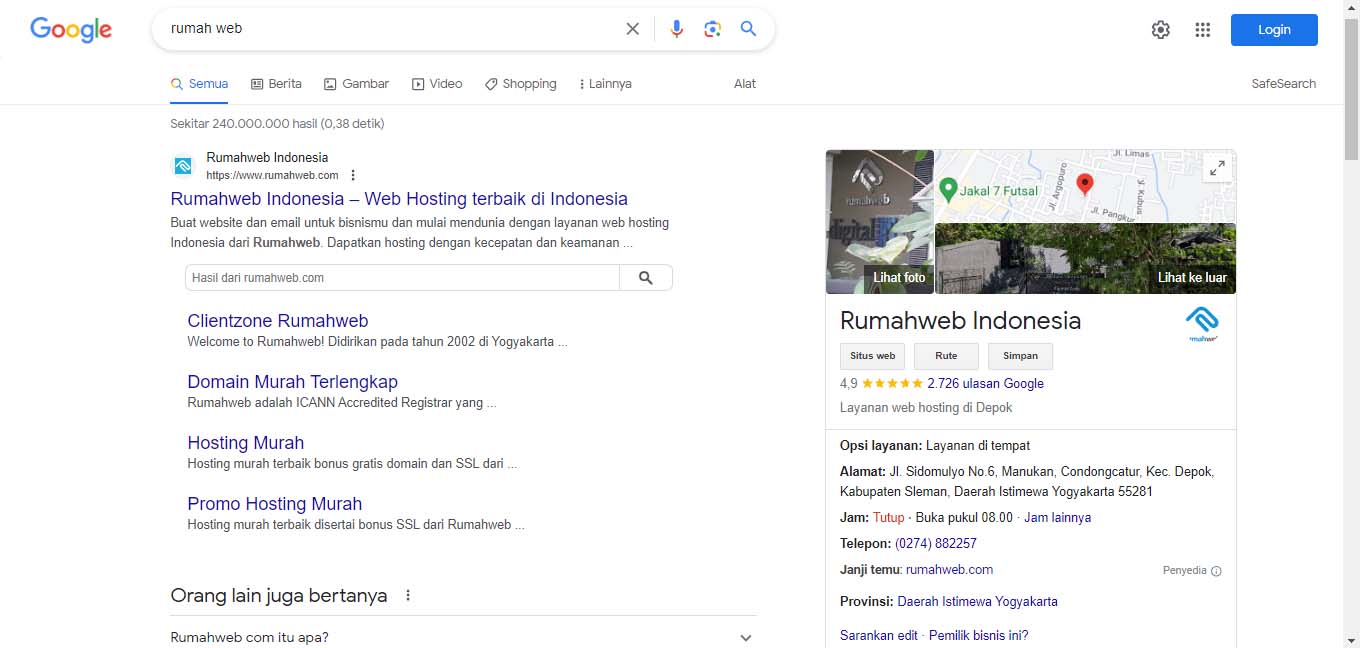Open the Clientzone Rumahweb sitelink
Image resolution: width=1360 pixels, height=648 pixels.
tap(278, 321)
